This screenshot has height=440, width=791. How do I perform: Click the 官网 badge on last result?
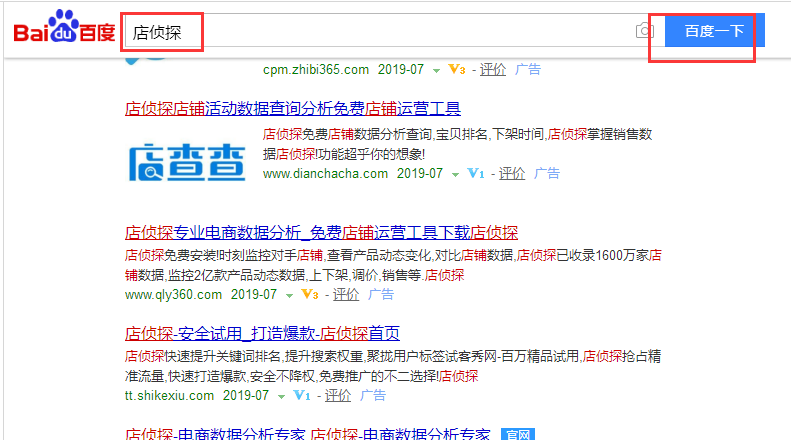point(518,434)
